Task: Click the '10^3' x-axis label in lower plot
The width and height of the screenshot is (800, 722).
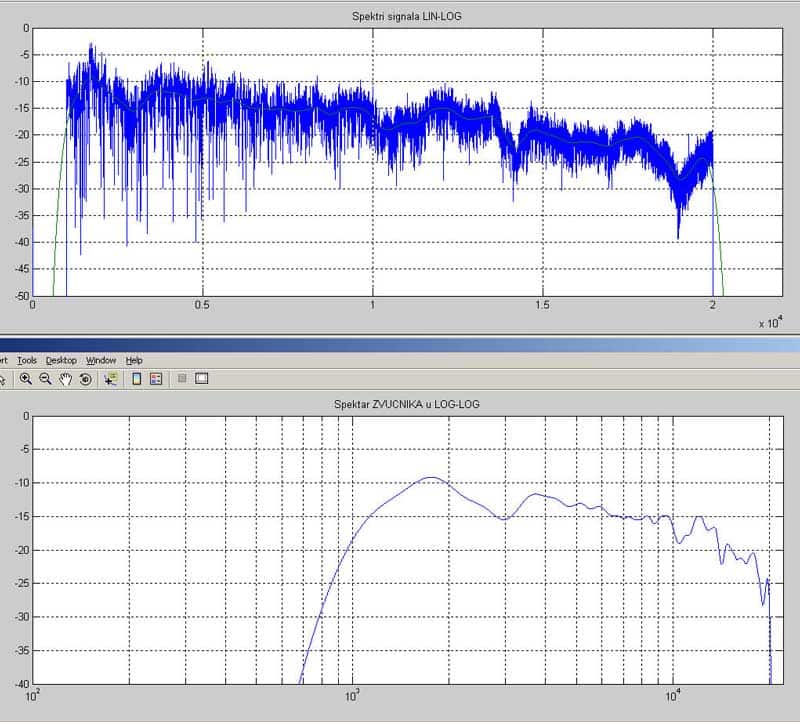Action: [x=353, y=695]
